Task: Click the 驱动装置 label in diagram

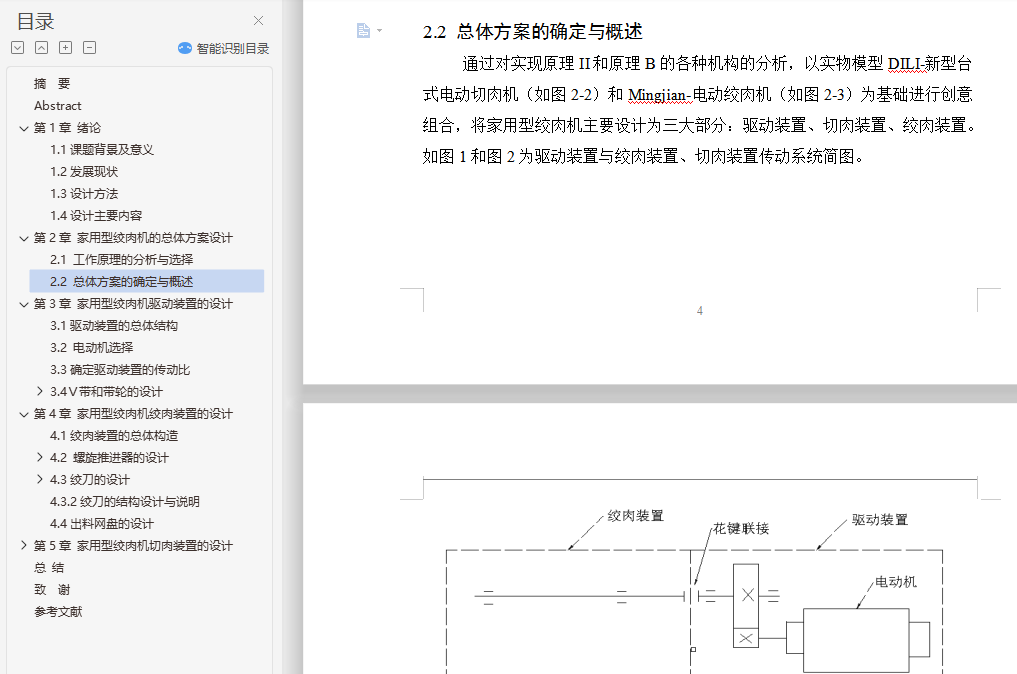Action: (x=880, y=520)
